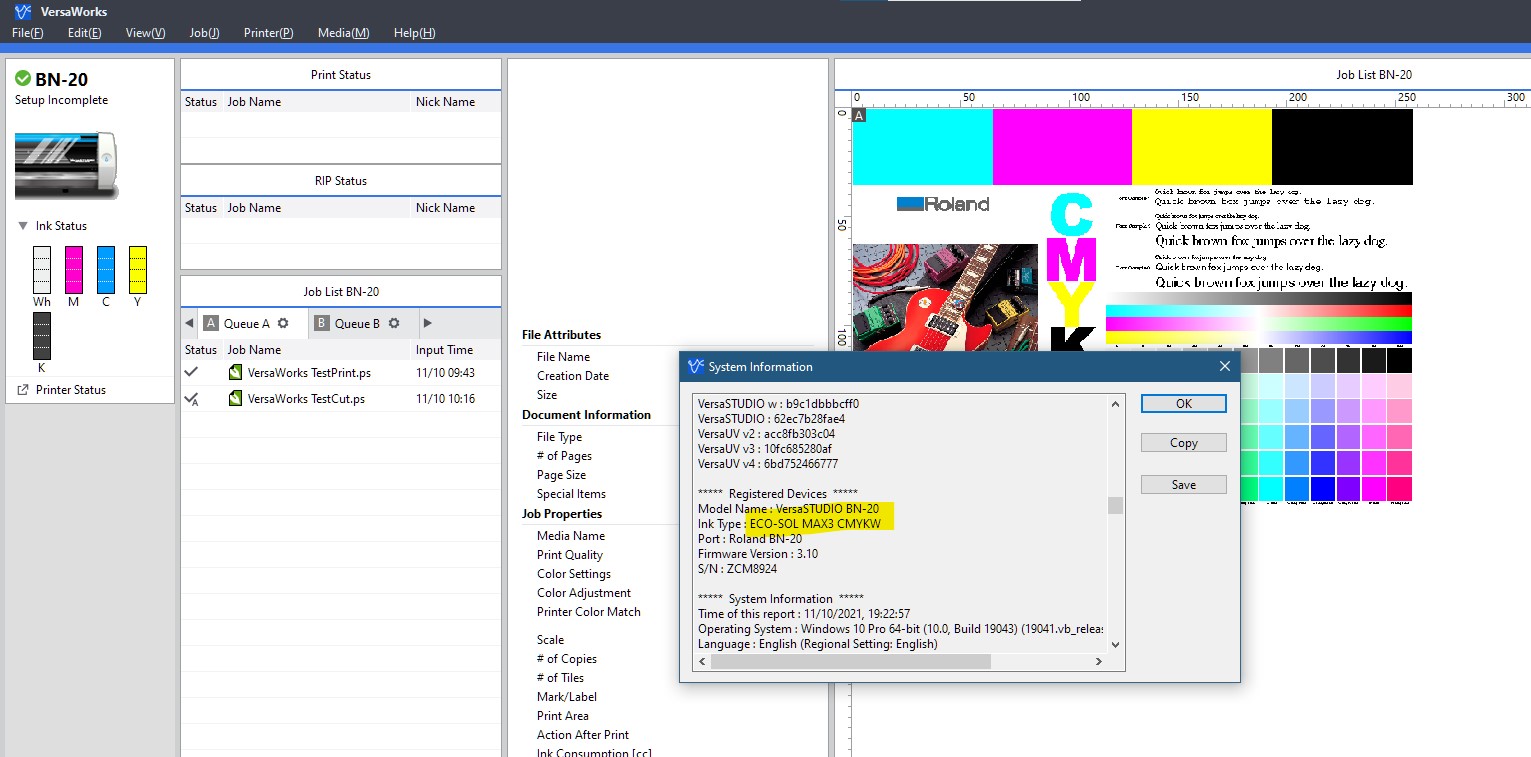The height and width of the screenshot is (757, 1531).
Task: Select the VersaWorks TestCut.ps job
Action: click(341, 398)
